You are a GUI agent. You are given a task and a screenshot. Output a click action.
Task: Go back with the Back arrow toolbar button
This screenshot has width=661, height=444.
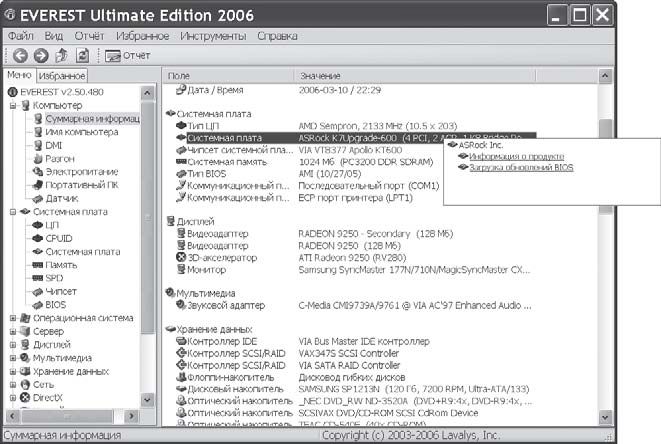point(20,55)
